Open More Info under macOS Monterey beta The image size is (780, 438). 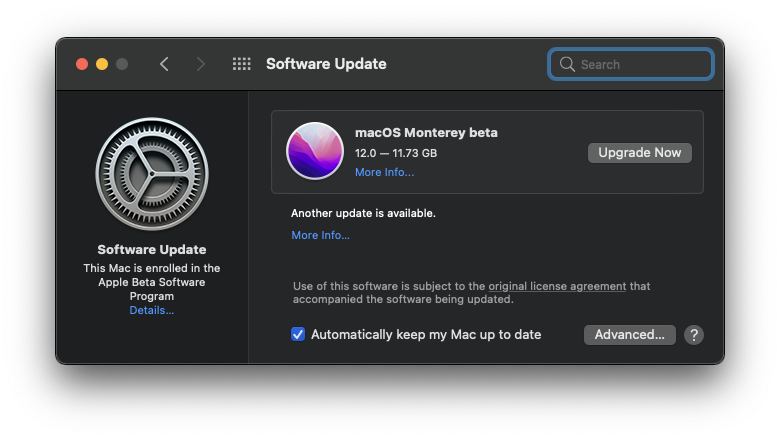click(384, 172)
